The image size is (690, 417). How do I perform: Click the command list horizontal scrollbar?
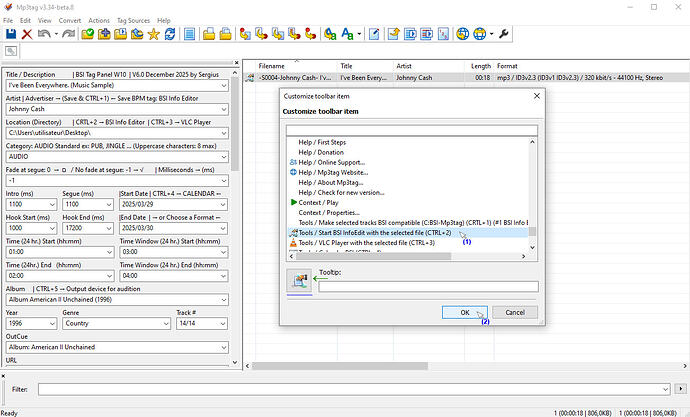(x=374, y=256)
